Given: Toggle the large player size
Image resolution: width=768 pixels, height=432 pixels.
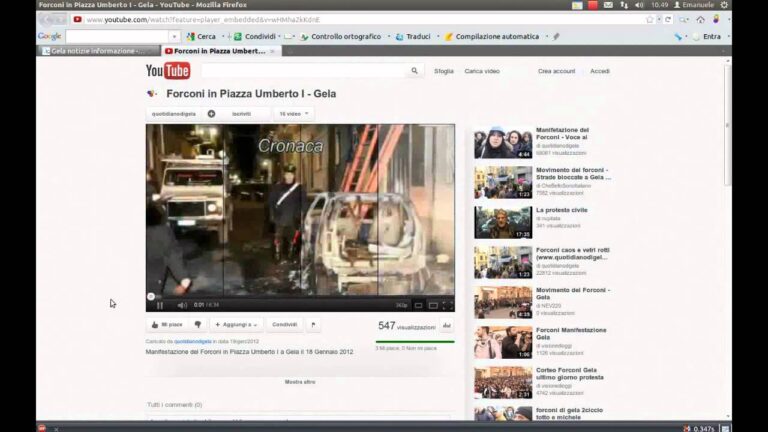Looking at the screenshot, I should [433, 305].
